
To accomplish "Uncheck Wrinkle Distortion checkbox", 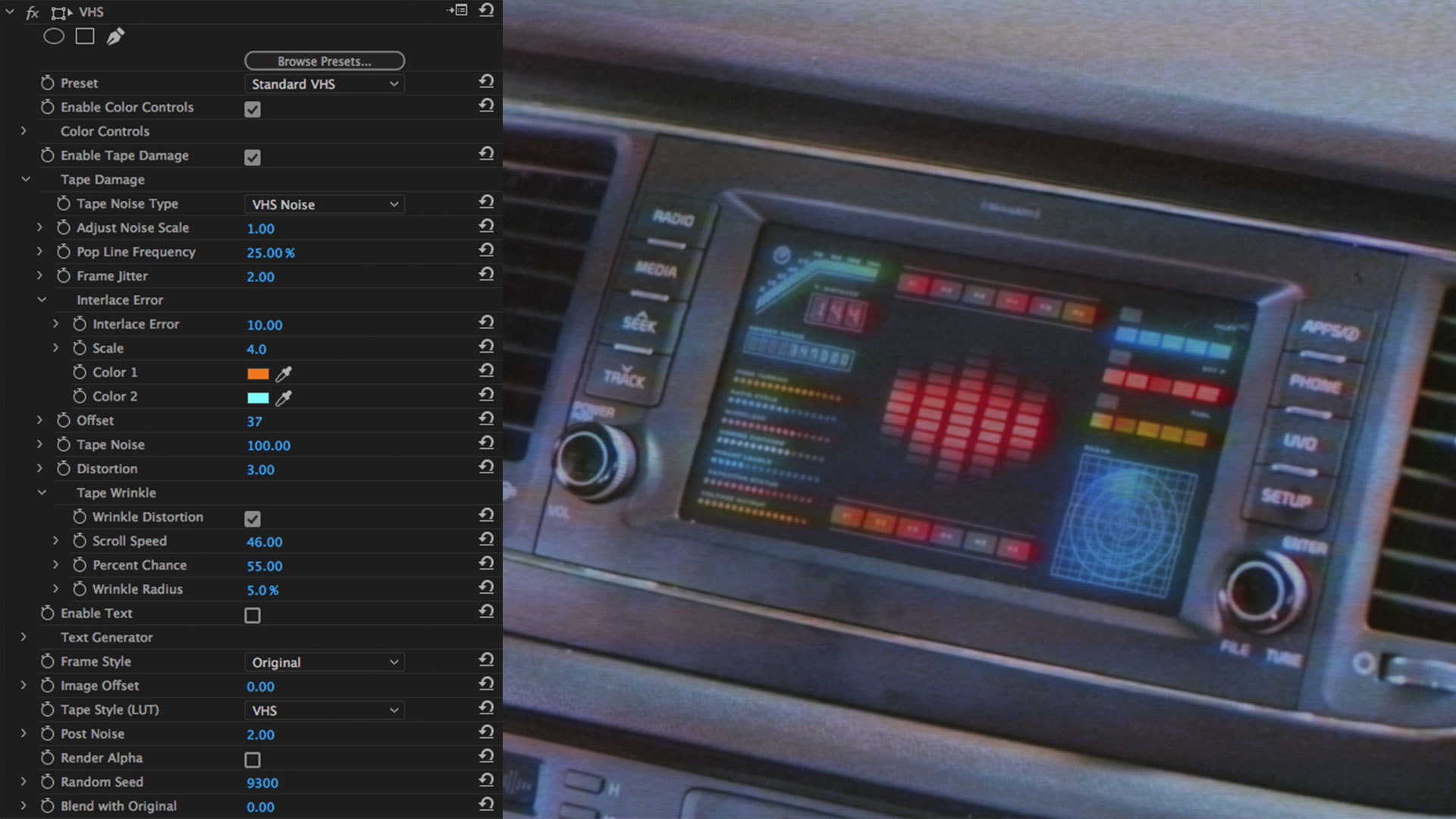I will pyautogui.click(x=253, y=519).
